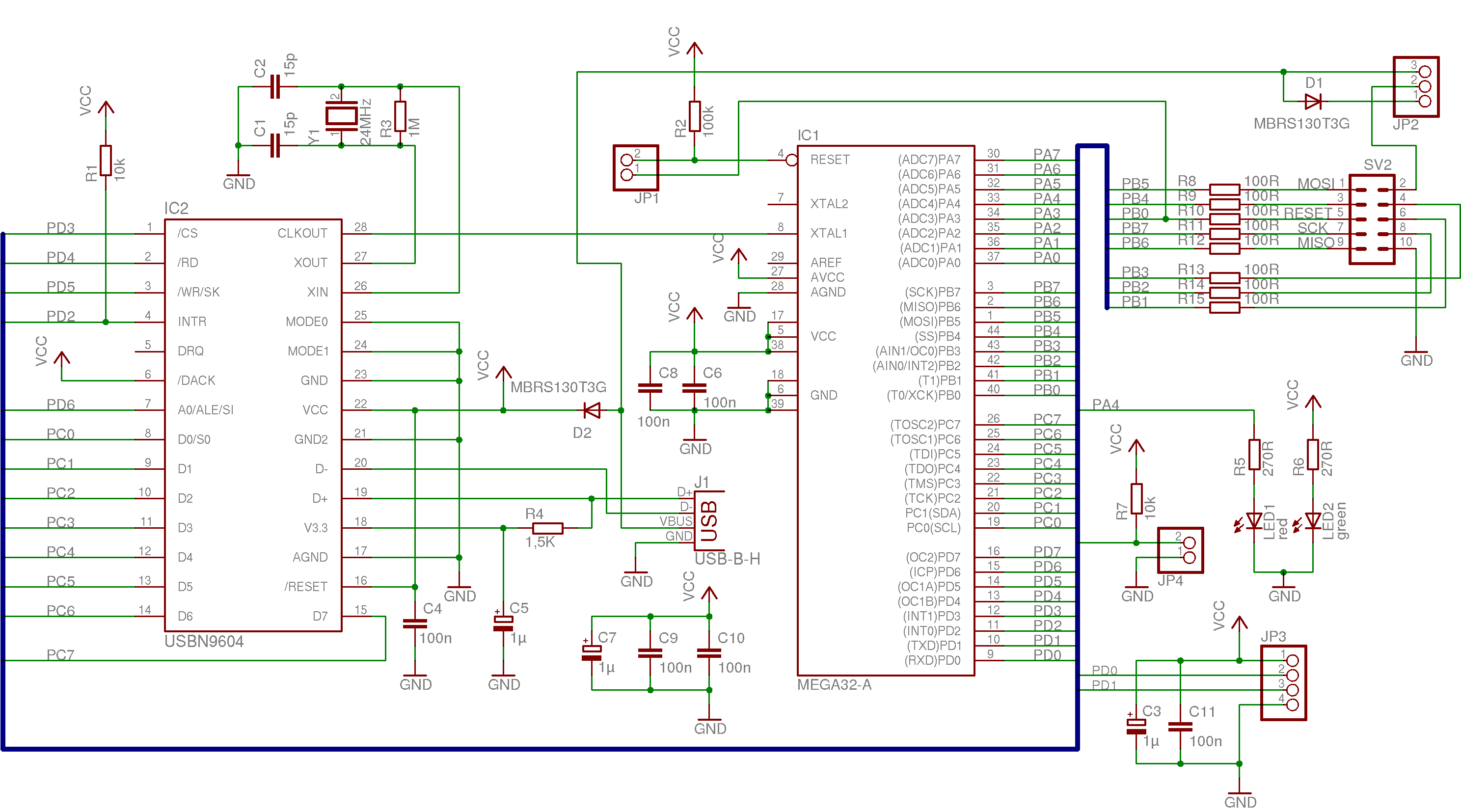Image resolution: width=1461 pixels, height=812 pixels.
Task: Click resistor R2 100k symbol
Action: pyautogui.click(x=694, y=116)
